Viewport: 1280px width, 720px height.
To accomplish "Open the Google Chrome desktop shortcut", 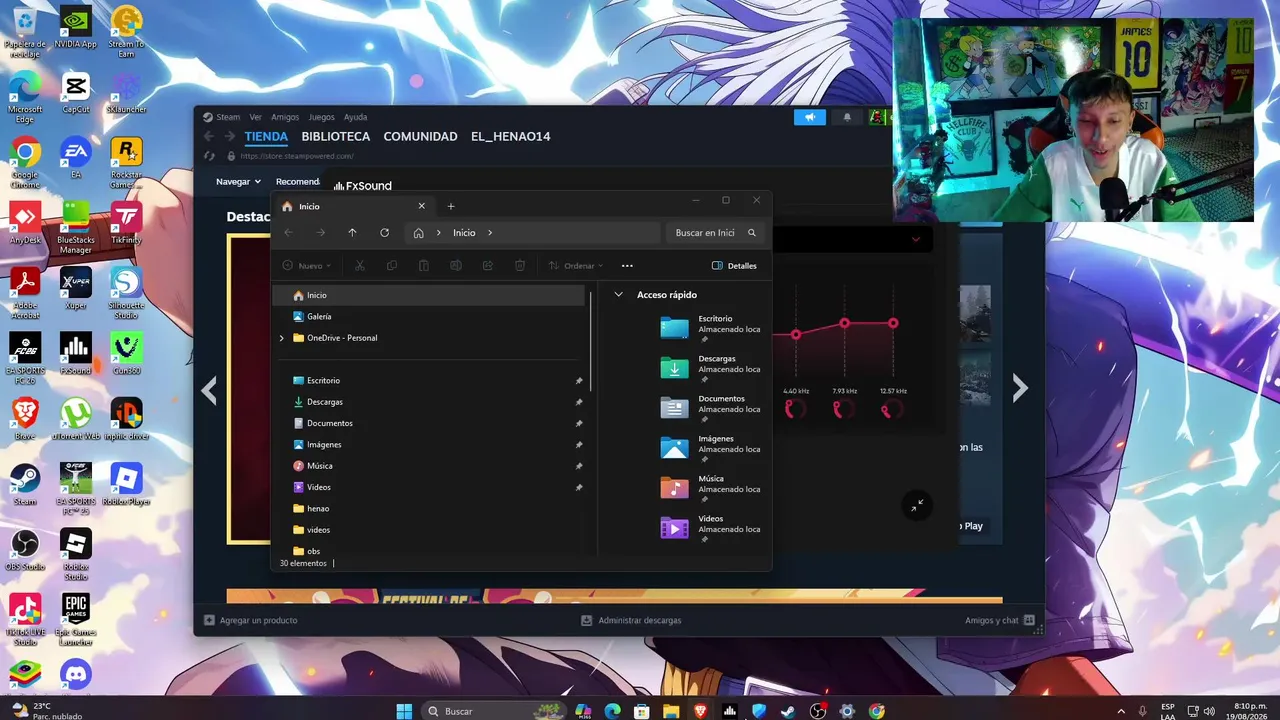I will [x=25, y=162].
